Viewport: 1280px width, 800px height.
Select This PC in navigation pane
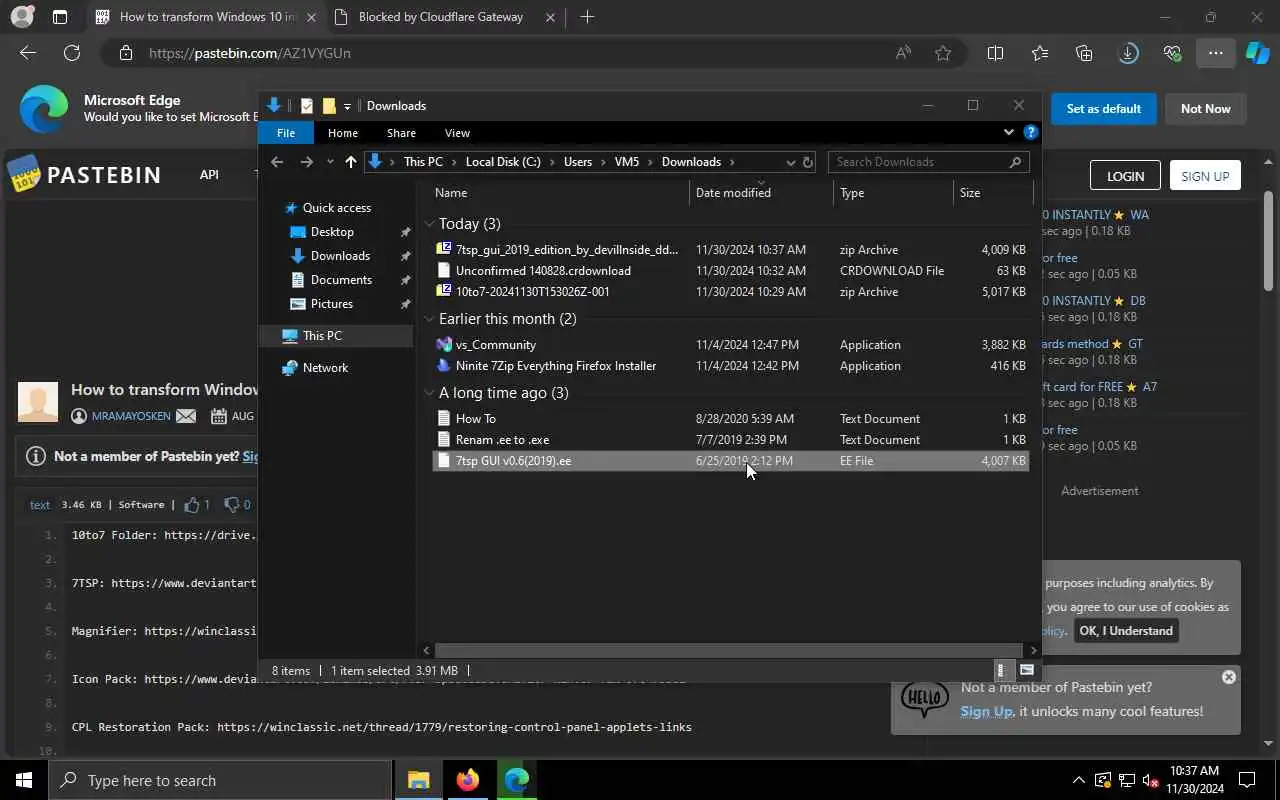pyautogui.click(x=322, y=336)
